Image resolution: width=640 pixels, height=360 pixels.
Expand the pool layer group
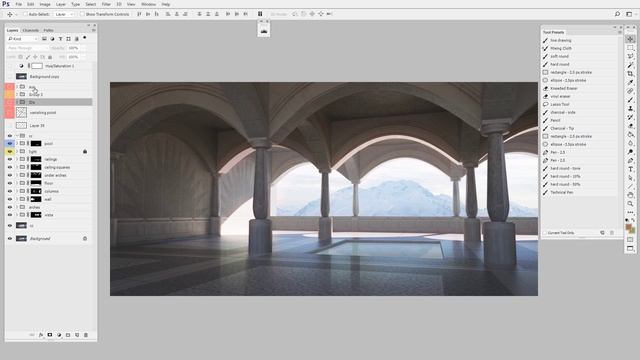(x=17, y=144)
